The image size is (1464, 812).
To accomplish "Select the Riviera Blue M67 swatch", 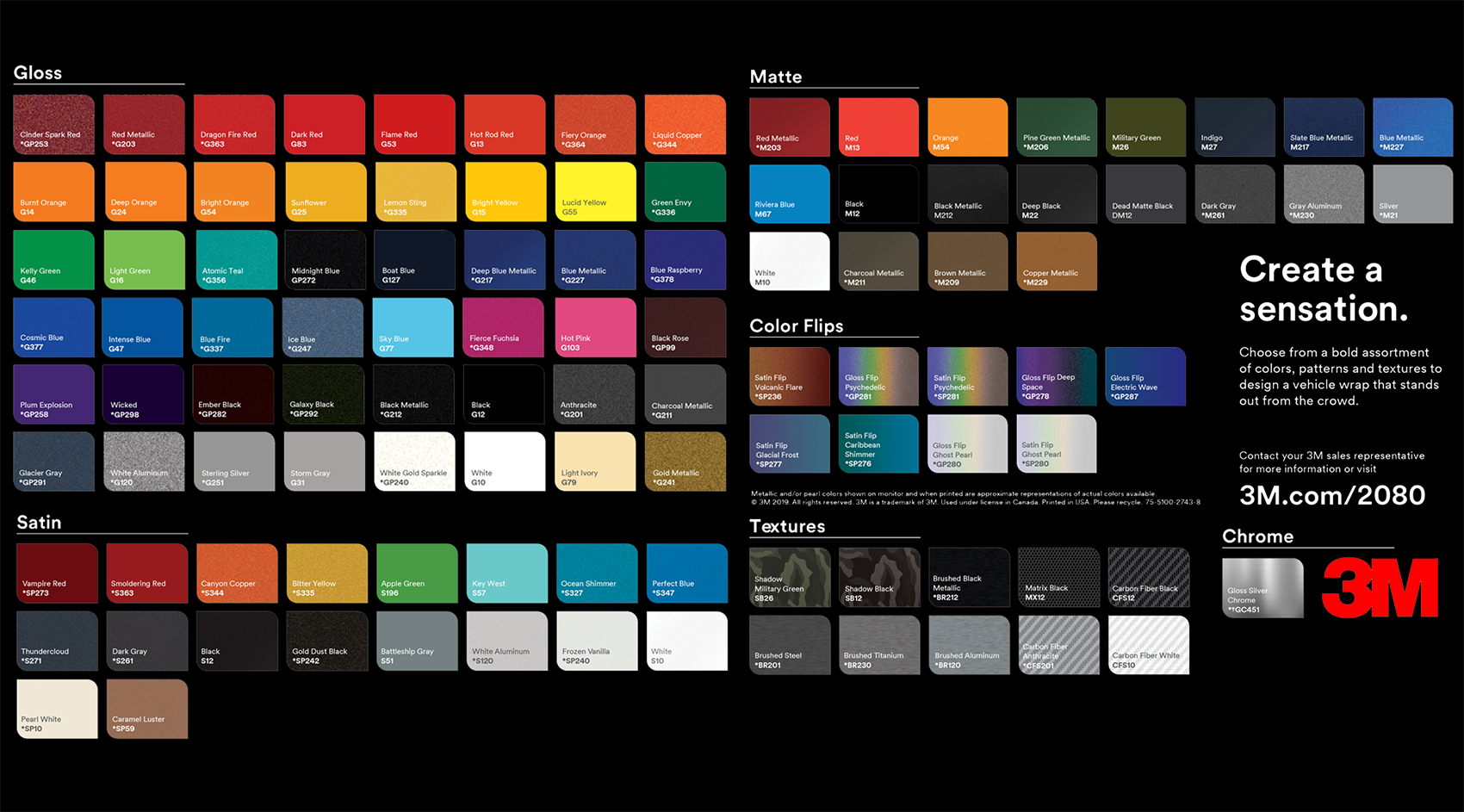I will [x=790, y=194].
